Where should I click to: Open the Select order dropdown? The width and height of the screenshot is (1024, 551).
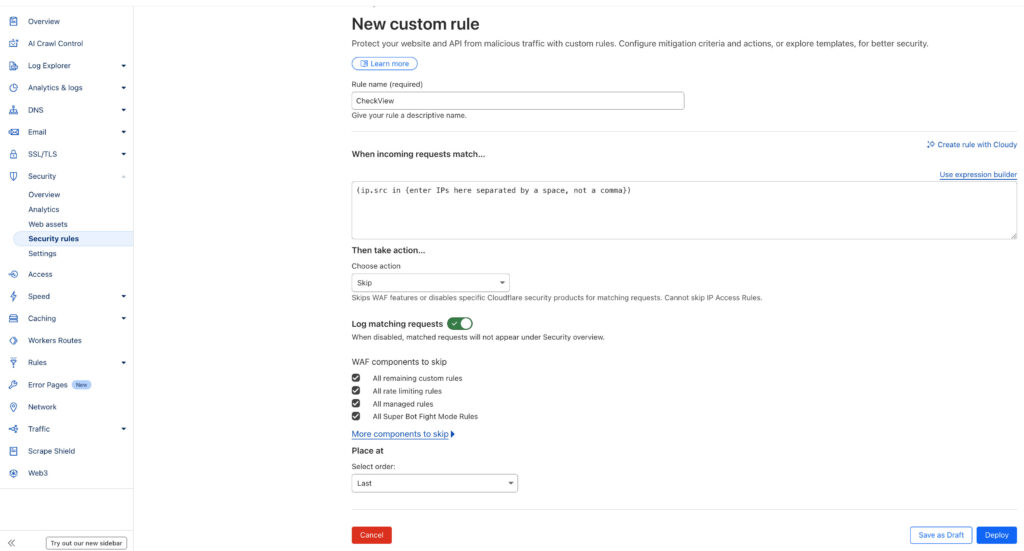pyautogui.click(x=434, y=483)
